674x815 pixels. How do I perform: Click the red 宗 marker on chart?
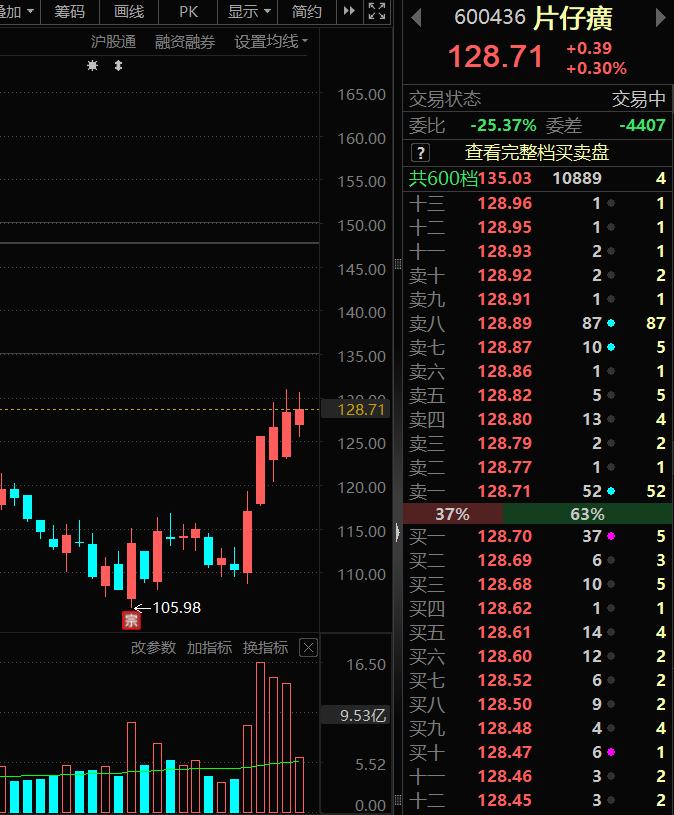coord(131,620)
